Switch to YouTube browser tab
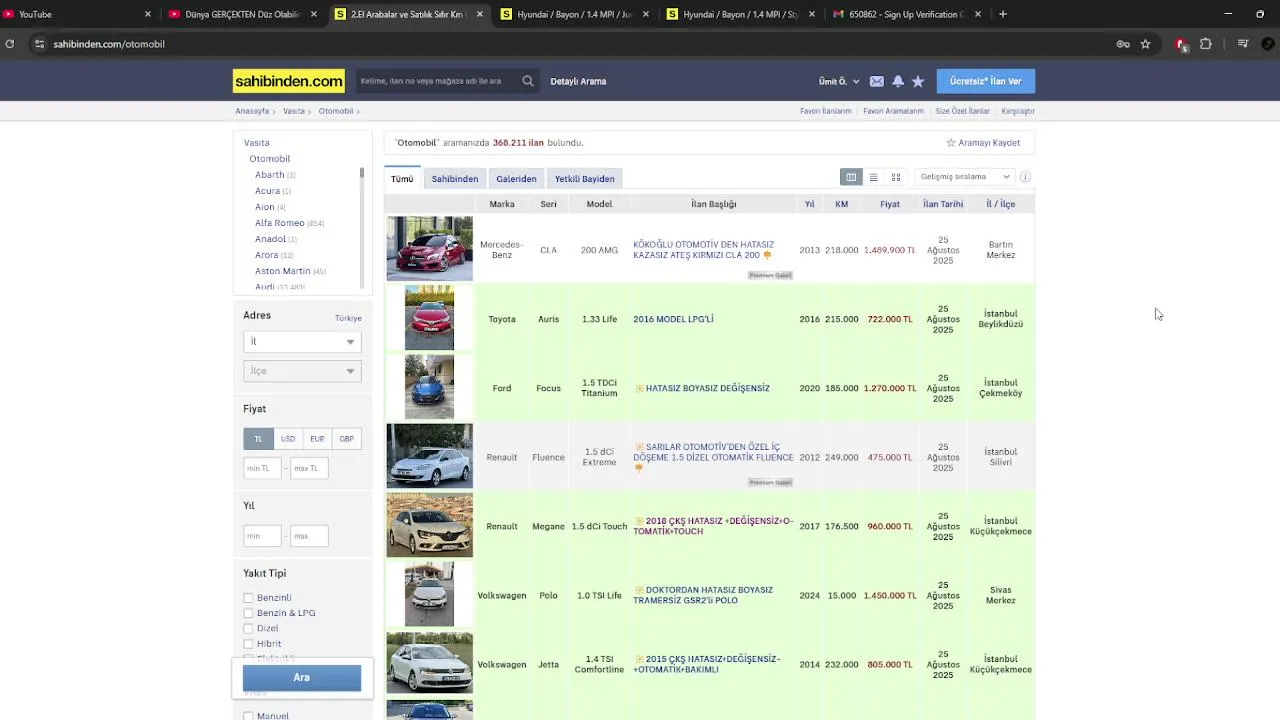The width and height of the screenshot is (1280, 720). [75, 14]
